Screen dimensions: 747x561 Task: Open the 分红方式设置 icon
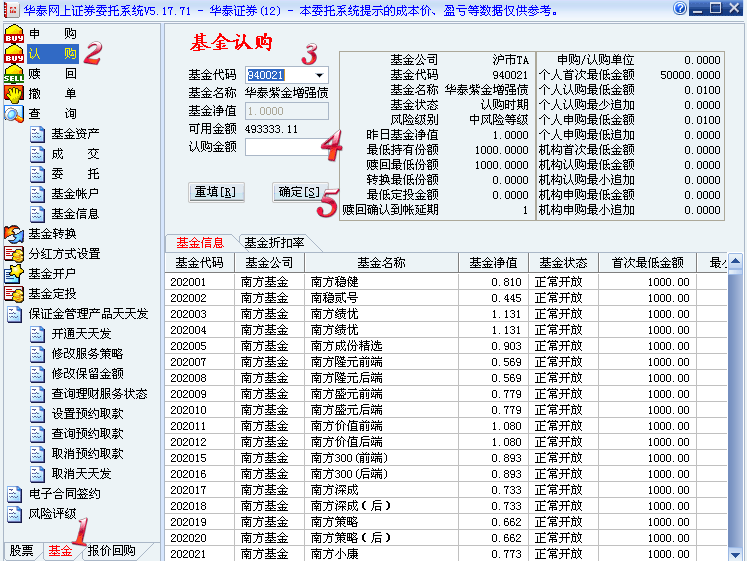pos(14,254)
